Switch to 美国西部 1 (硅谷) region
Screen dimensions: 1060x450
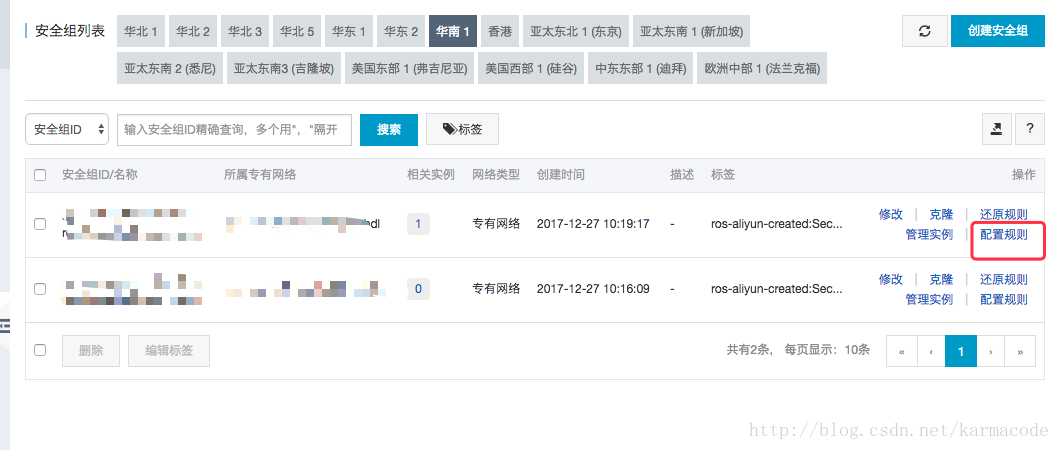531,68
